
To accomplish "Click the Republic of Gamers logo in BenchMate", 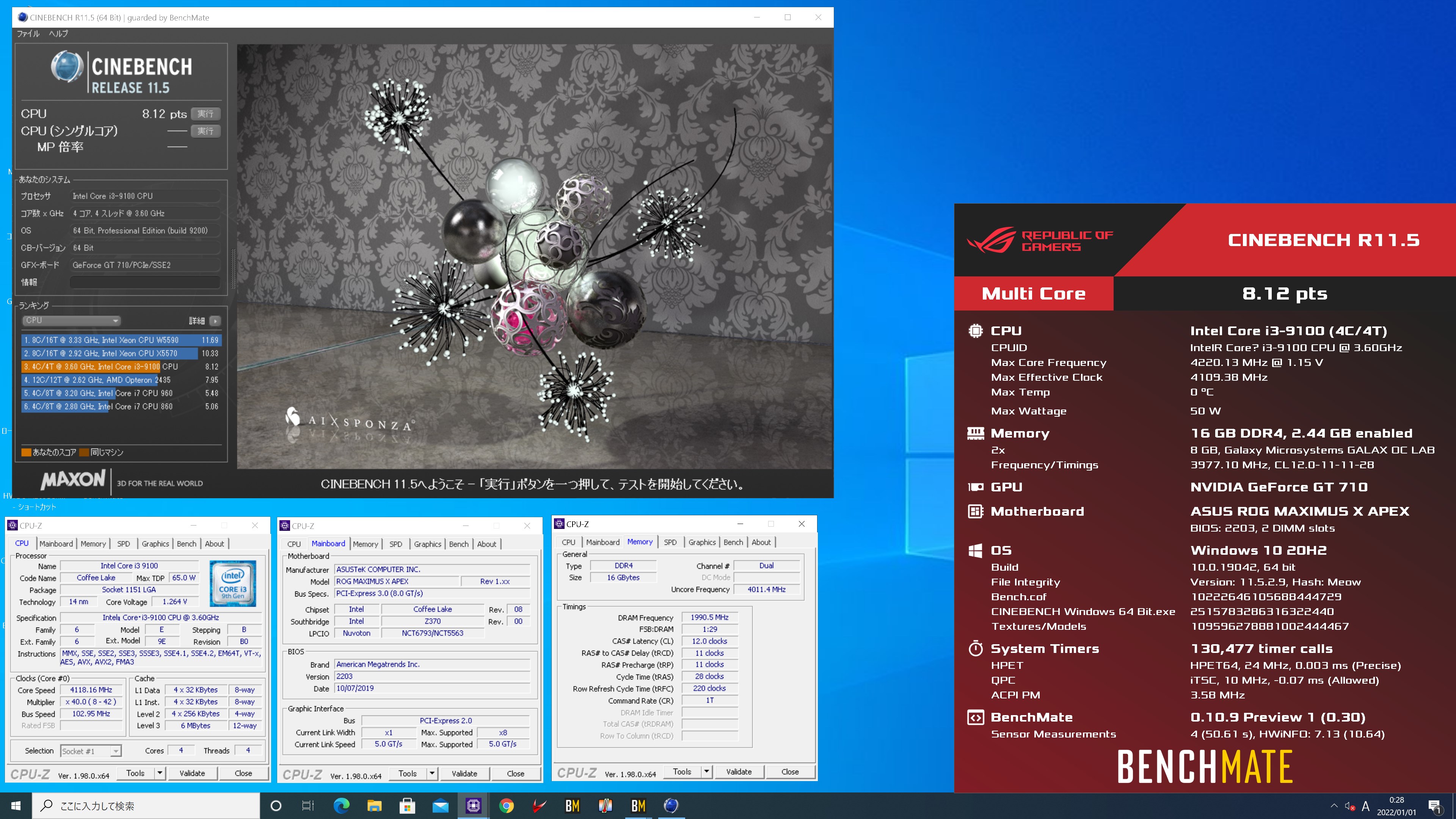I will click(1040, 240).
